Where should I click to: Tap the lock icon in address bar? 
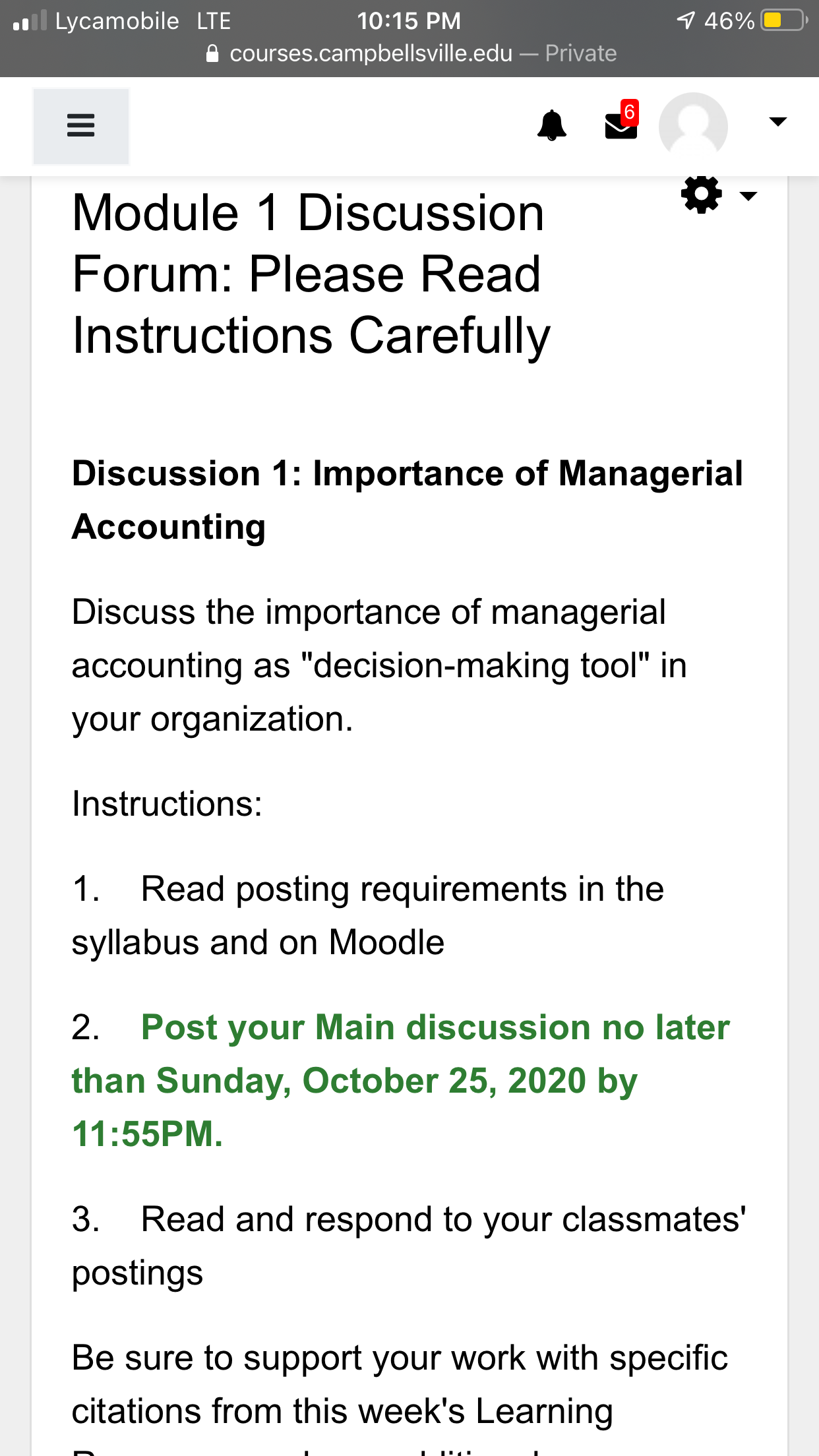click(212, 53)
